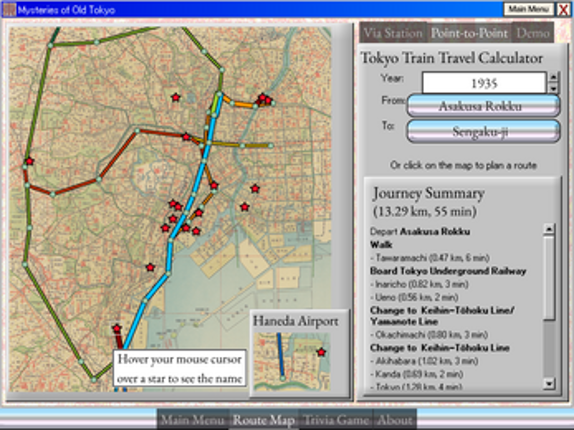This screenshot has width=574, height=430.
Task: Click 'Akihabara (1.02 km, 3 min)' entry
Action: coord(424,361)
